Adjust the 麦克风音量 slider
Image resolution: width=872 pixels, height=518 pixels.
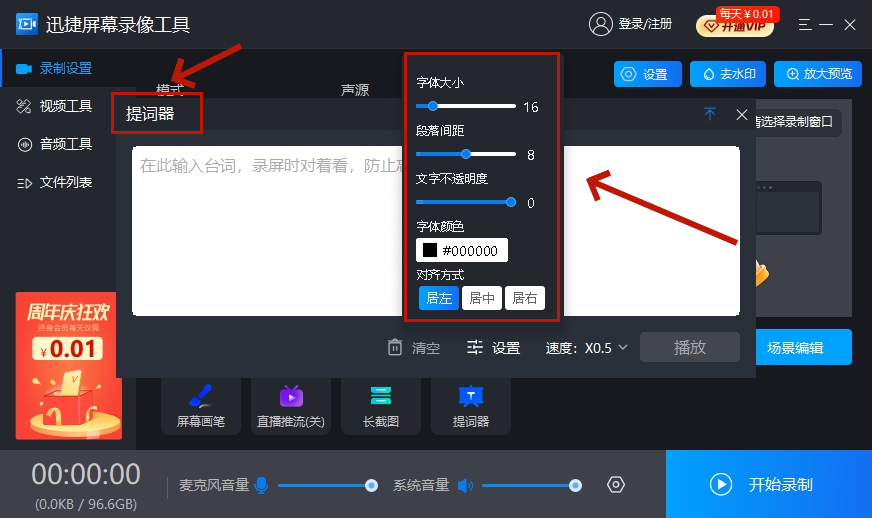[328, 486]
